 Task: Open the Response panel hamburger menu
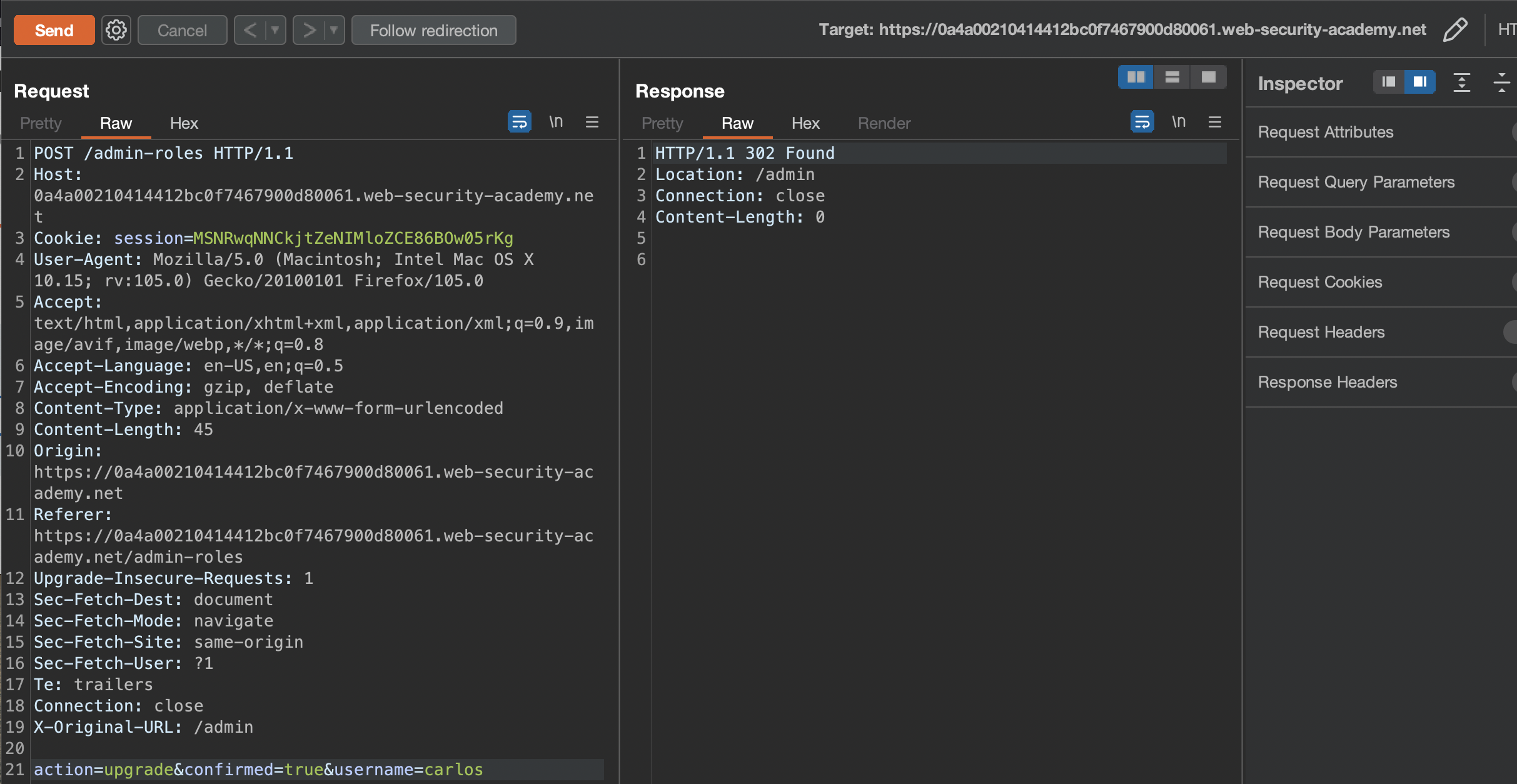[x=1215, y=122]
